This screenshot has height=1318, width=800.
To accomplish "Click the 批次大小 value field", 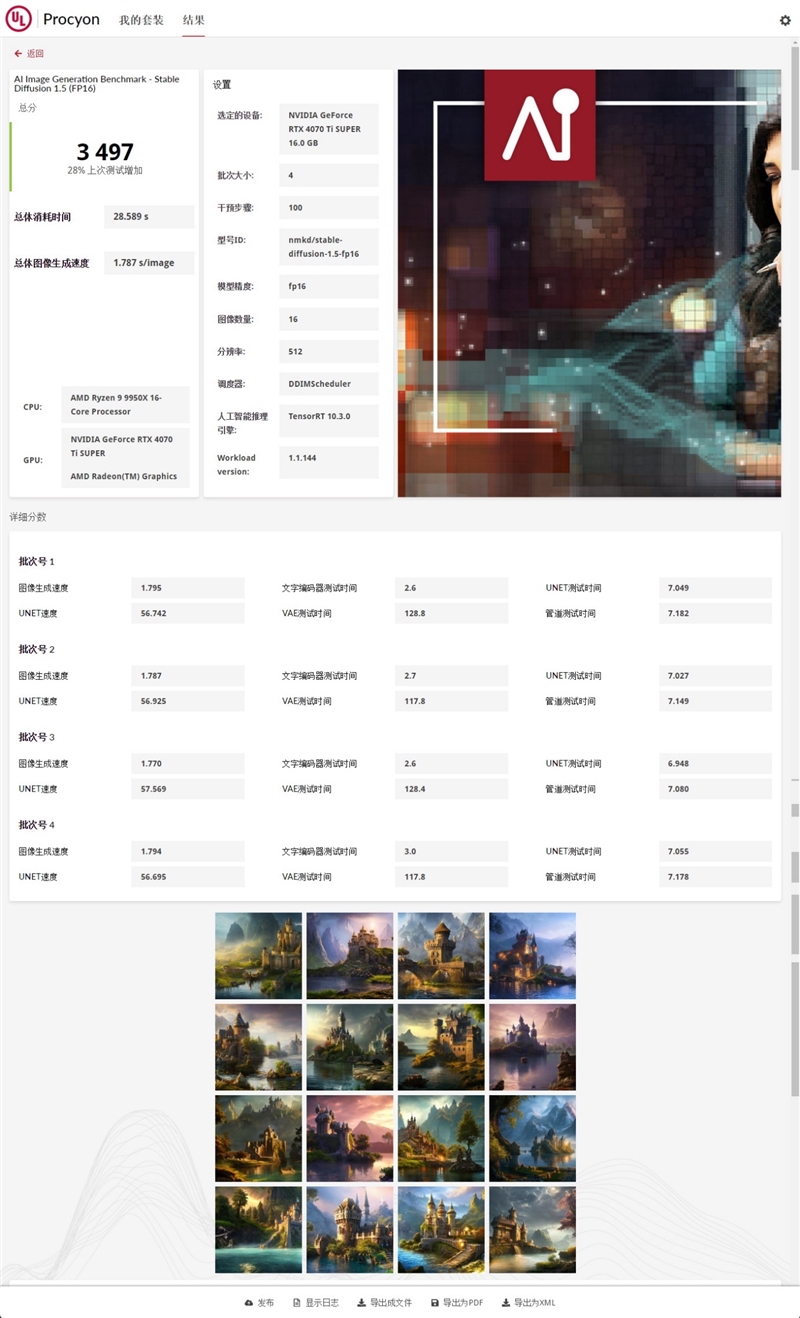I will [x=330, y=175].
